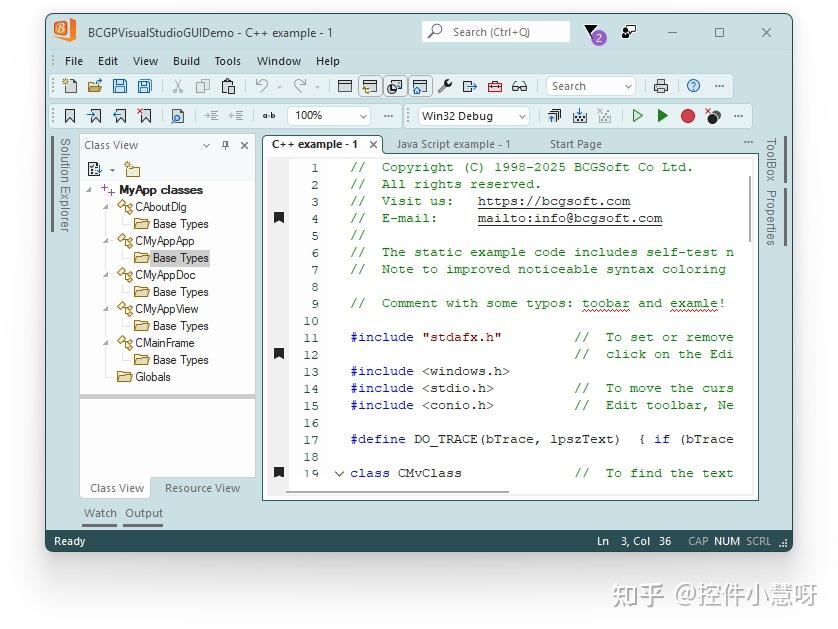838x629 pixels.
Task: Click the mailto:info@bcgsoft.com link
Action: pyautogui.click(x=570, y=218)
